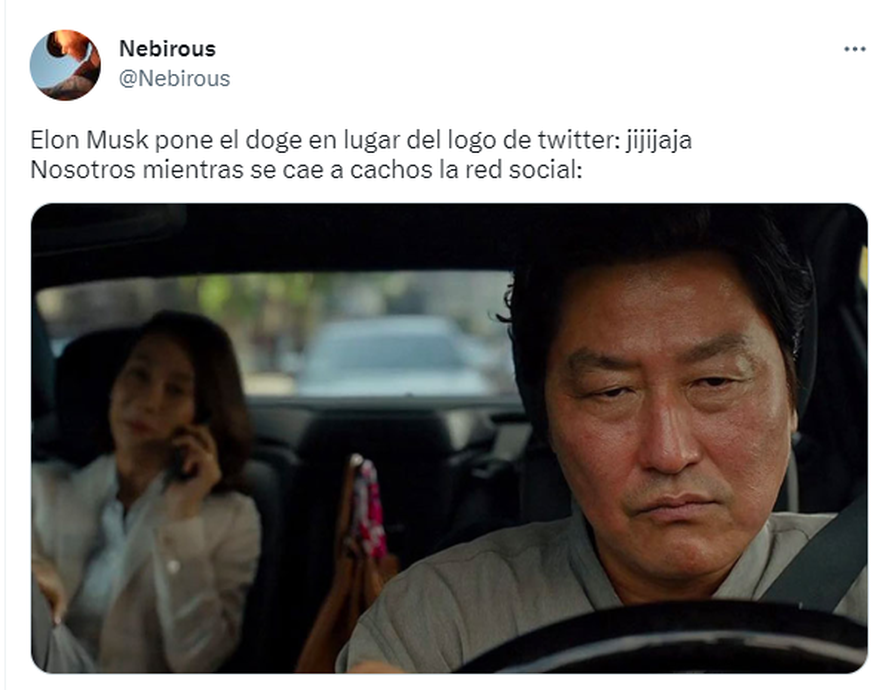Click the line starting with "Nosotros mientras"
The height and width of the screenshot is (690, 887).
coord(306,169)
